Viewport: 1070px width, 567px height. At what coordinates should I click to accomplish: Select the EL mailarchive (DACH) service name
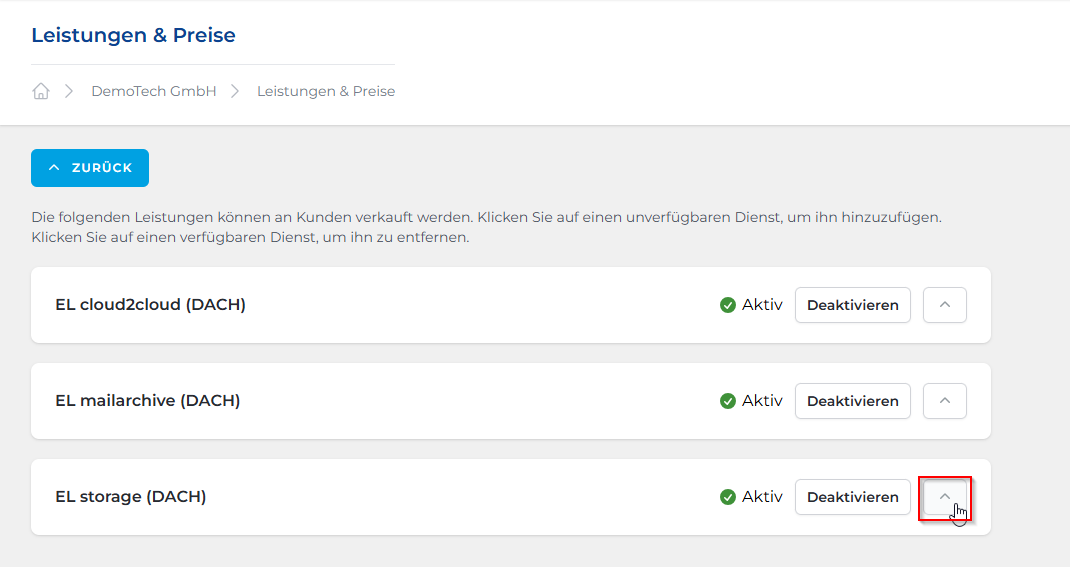tap(148, 401)
